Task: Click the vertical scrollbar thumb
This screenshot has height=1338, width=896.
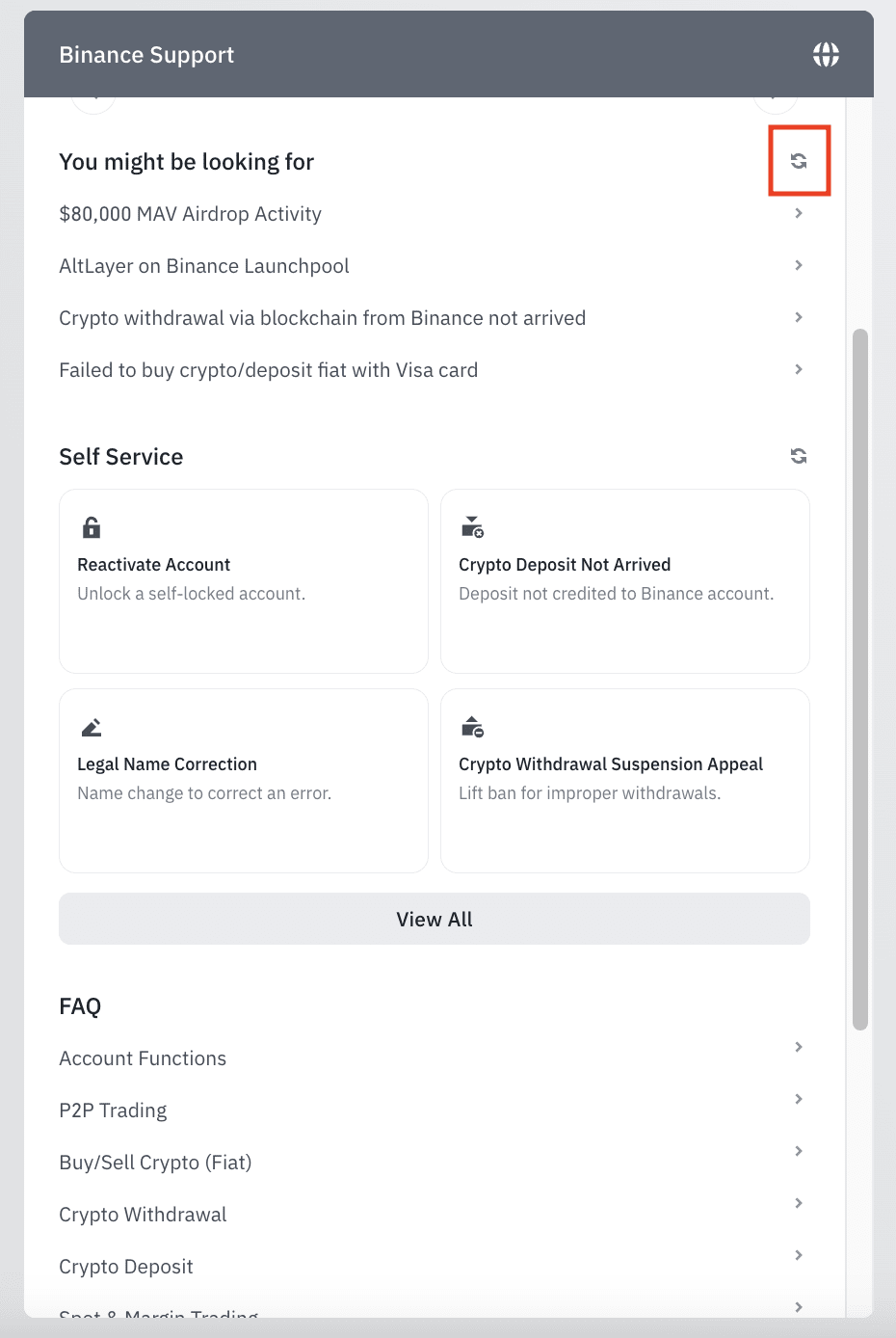Action: click(860, 680)
